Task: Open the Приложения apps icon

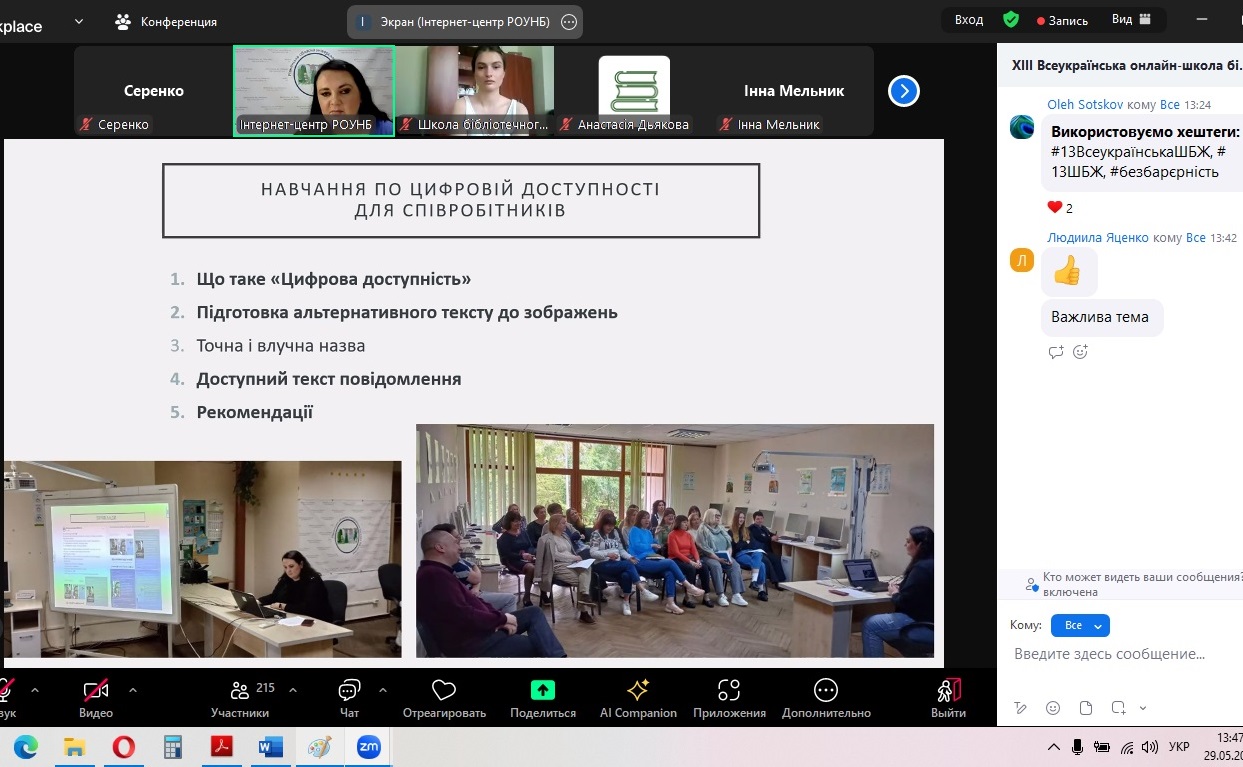Action: click(729, 690)
